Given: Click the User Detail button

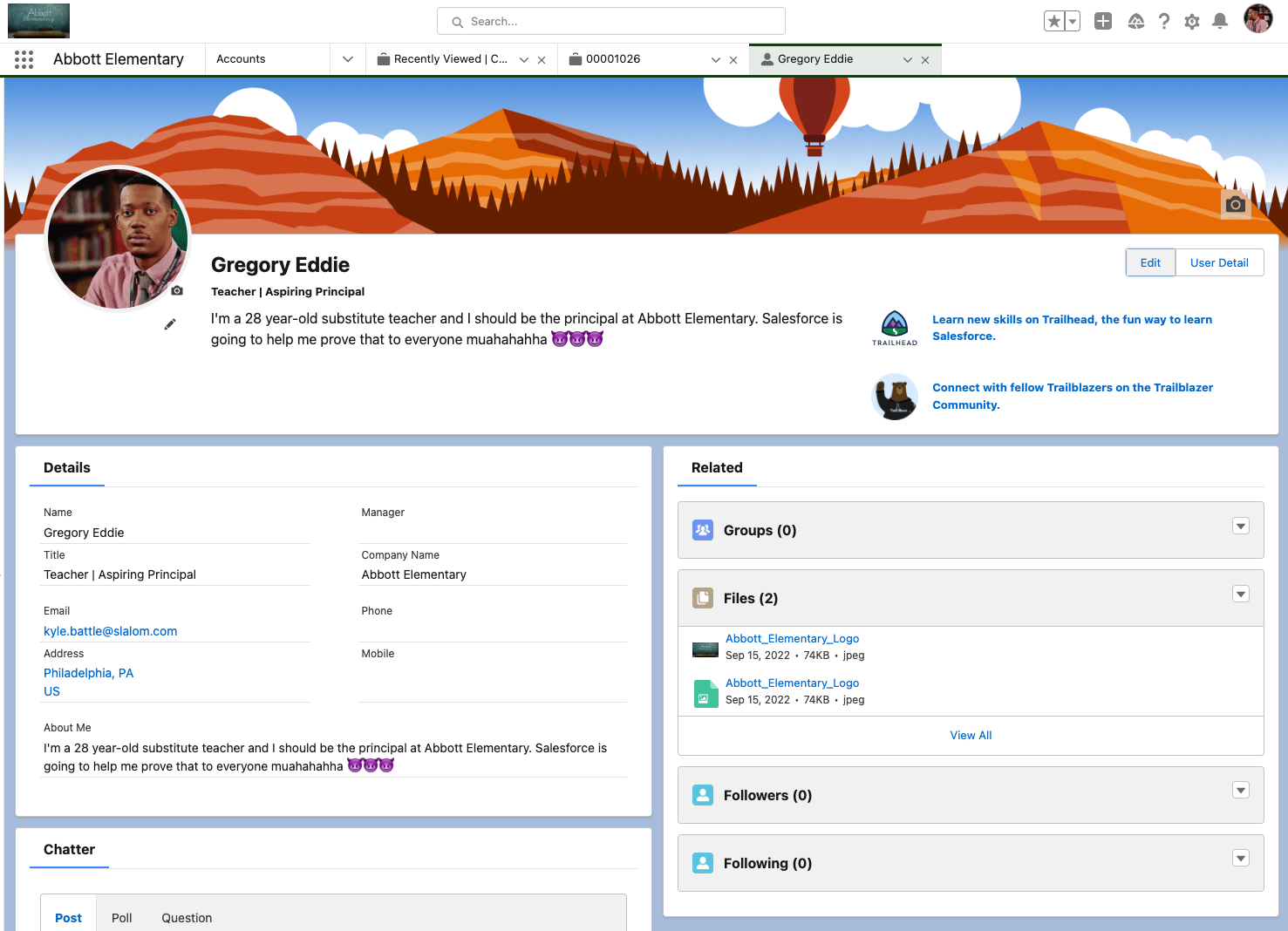Looking at the screenshot, I should (1219, 262).
